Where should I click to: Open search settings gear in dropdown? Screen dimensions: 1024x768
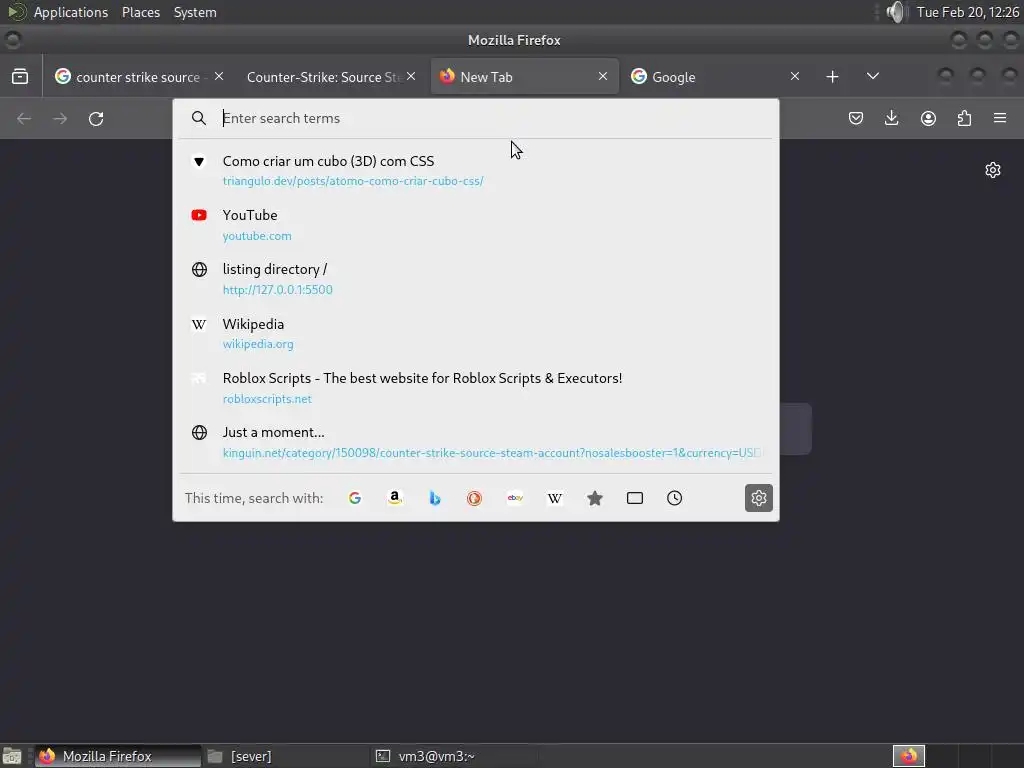pos(759,498)
